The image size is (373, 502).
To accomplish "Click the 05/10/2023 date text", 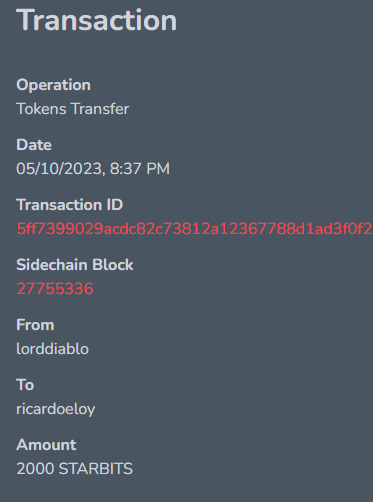I will click(61, 169).
